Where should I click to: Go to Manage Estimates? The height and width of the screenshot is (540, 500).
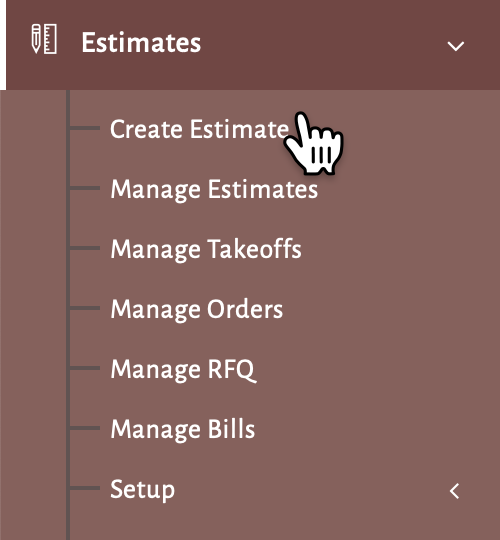[x=214, y=189]
